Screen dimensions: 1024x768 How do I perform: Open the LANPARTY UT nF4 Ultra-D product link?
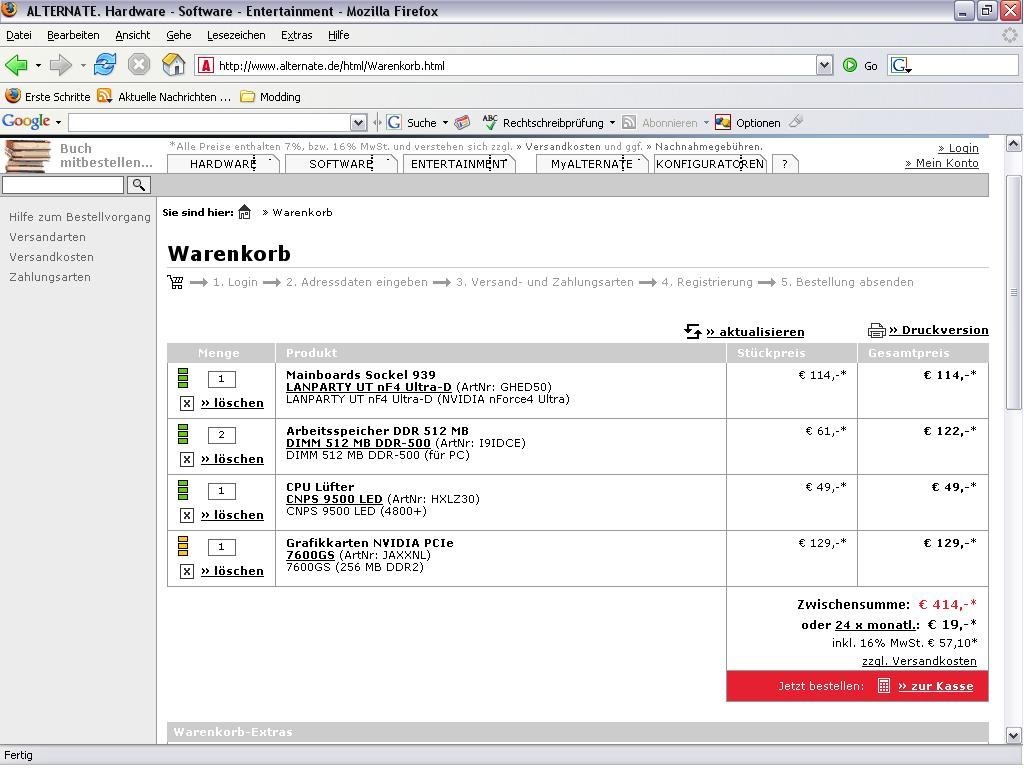click(x=368, y=387)
